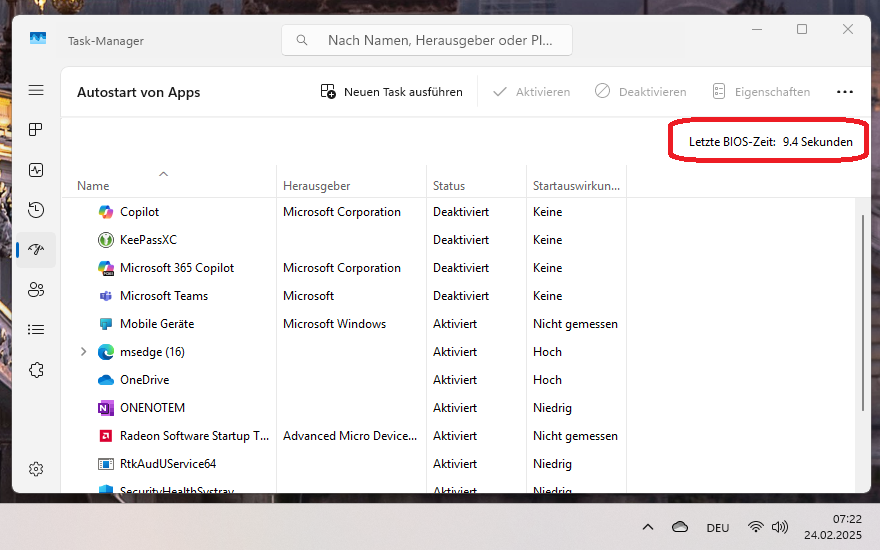Open the Performance page icon in sidebar
Viewport: 880px width, 550px height.
pos(36,170)
